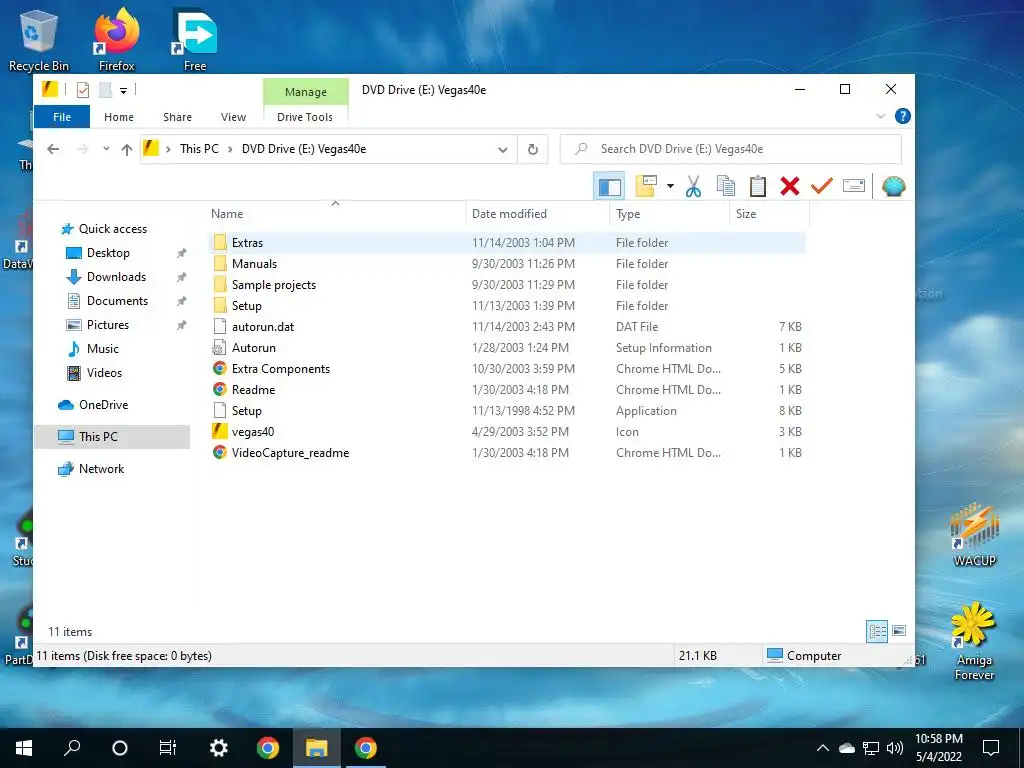
Task: Click the New folder quick access icon
Action: tap(105, 89)
